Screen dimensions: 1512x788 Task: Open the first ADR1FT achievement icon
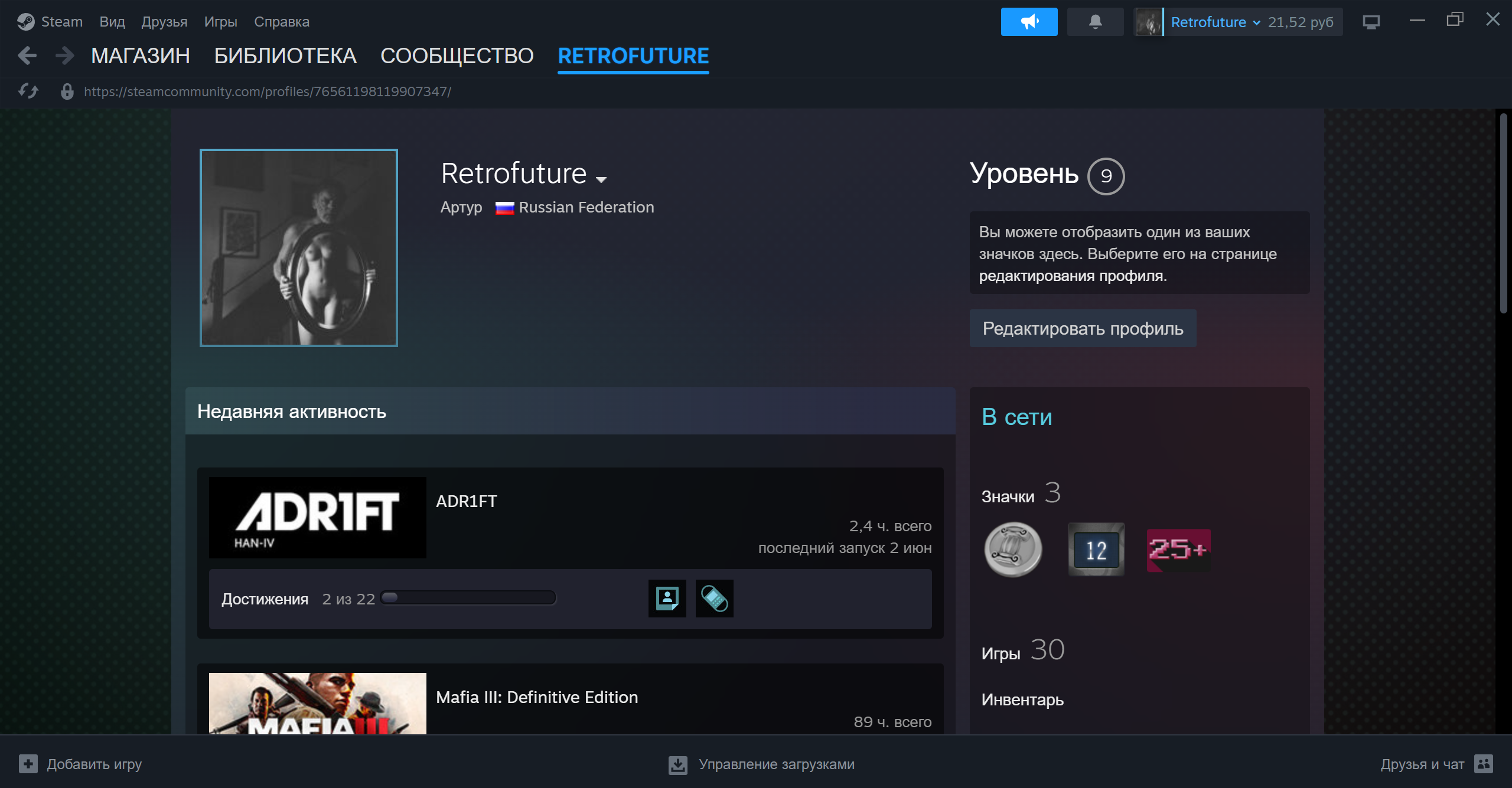[x=667, y=599]
